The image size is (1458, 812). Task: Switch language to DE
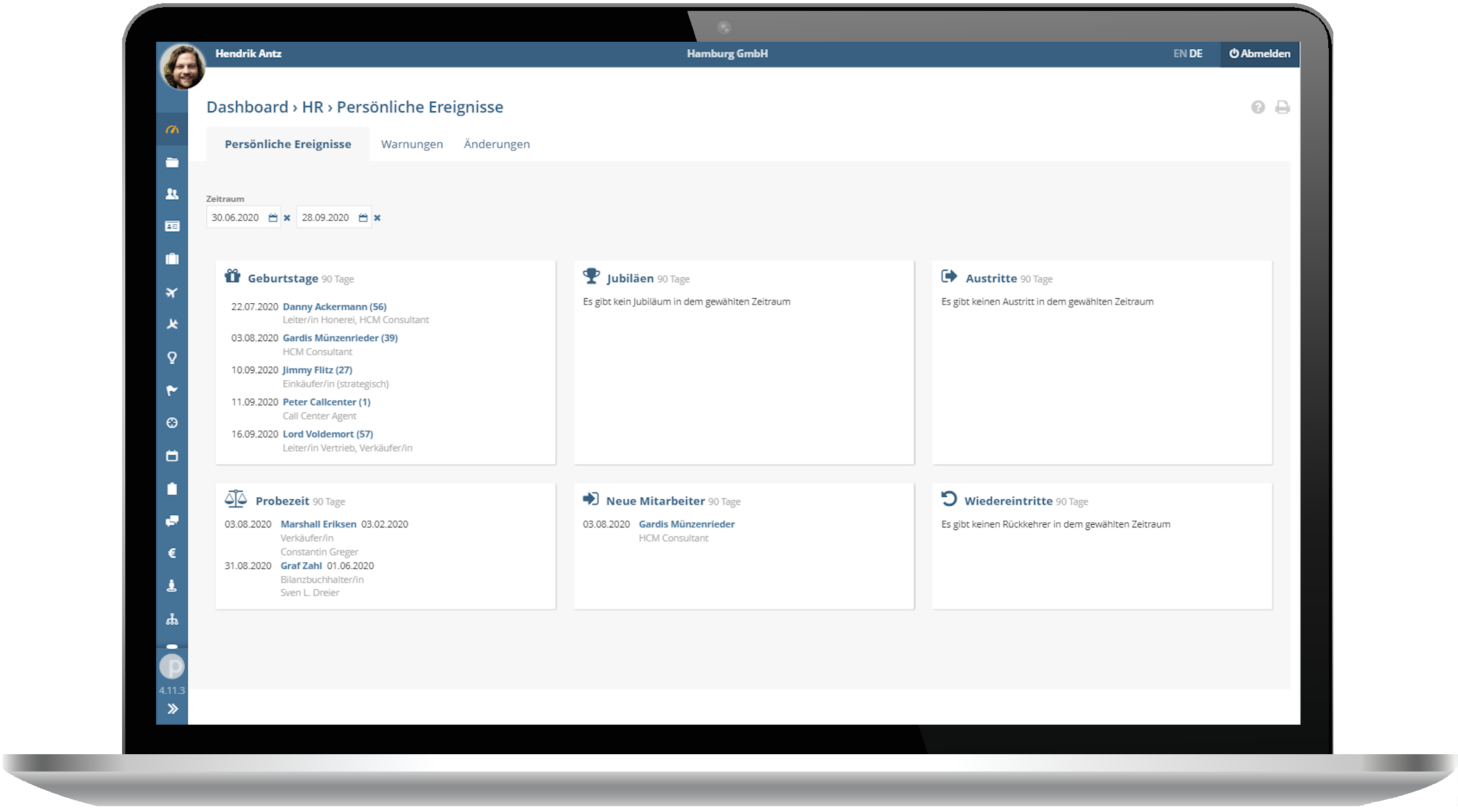click(x=1196, y=54)
